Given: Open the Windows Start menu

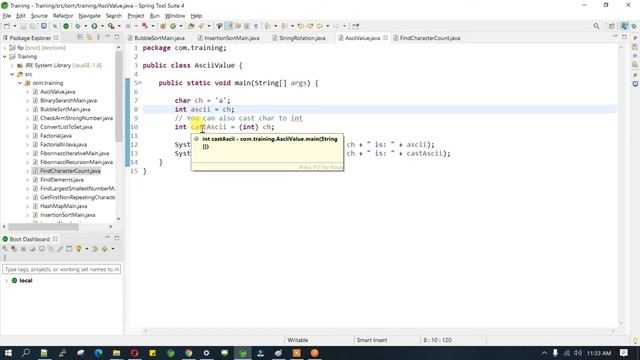Looking at the screenshot, I should click(x=8, y=353).
